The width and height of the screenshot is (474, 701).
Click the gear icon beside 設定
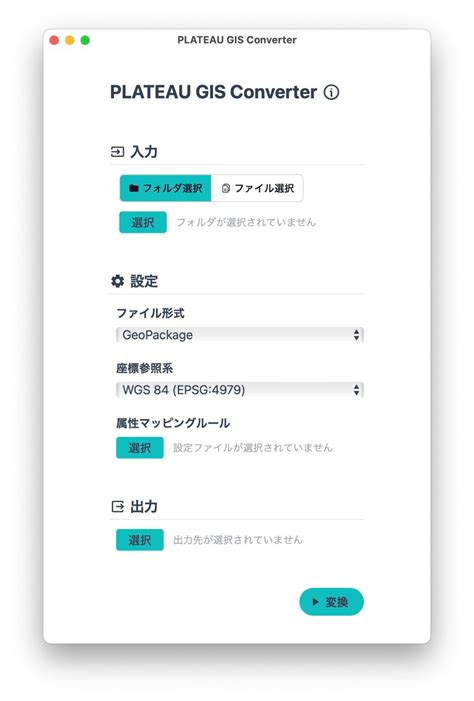(117, 281)
